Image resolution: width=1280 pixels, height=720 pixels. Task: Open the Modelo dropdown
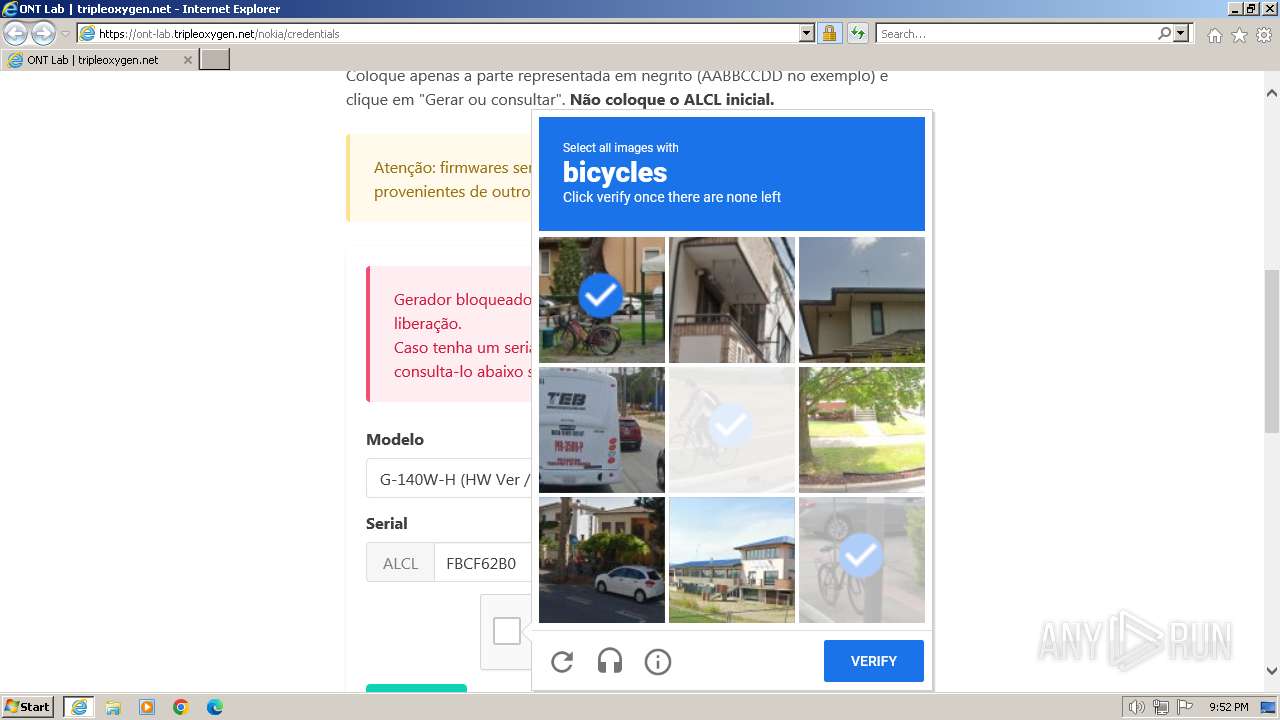449,479
